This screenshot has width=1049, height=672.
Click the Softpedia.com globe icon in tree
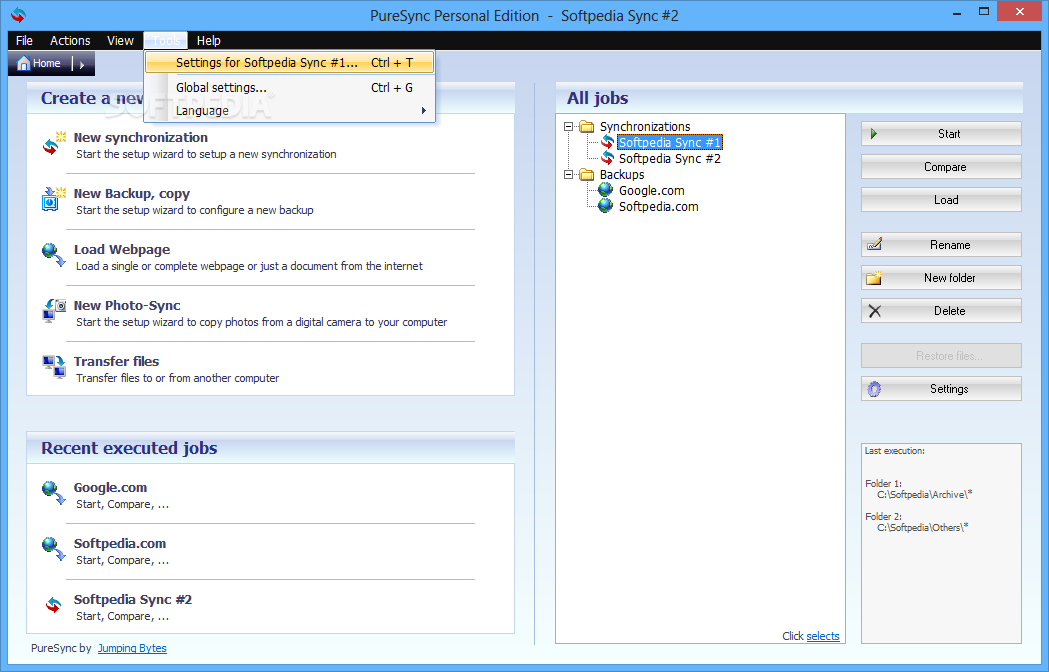click(605, 206)
